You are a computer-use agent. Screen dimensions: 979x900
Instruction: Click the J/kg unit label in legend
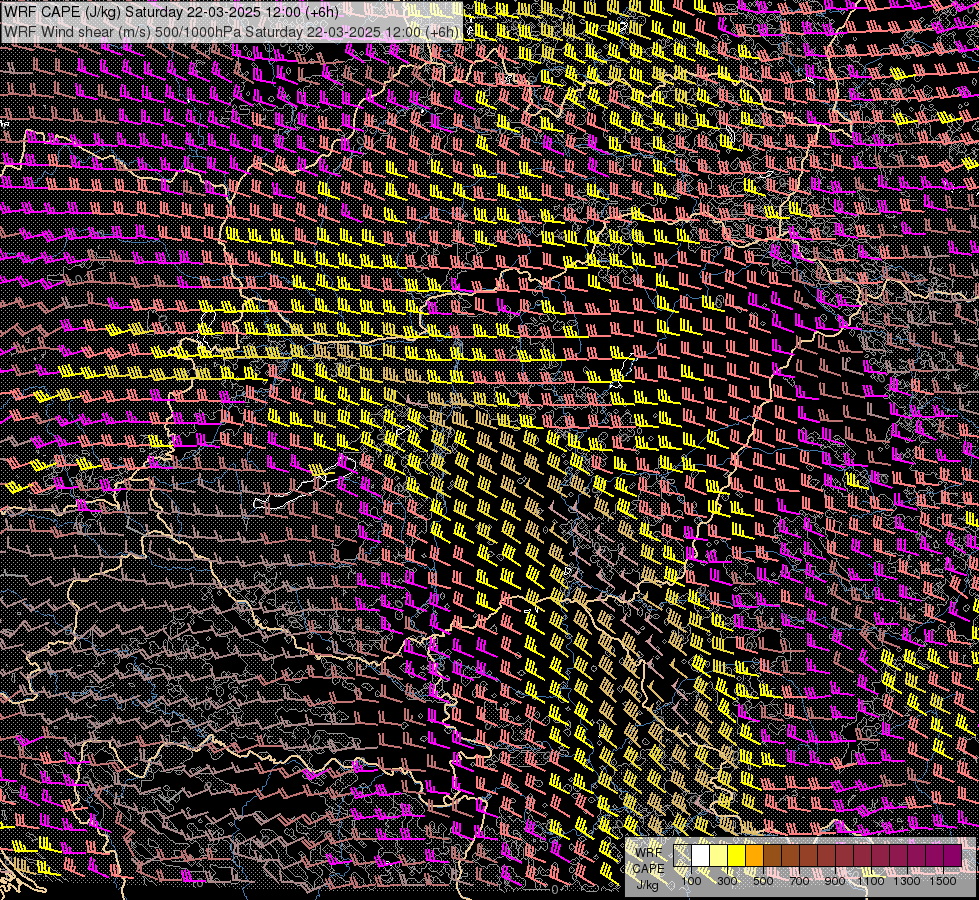pyautogui.click(x=647, y=885)
